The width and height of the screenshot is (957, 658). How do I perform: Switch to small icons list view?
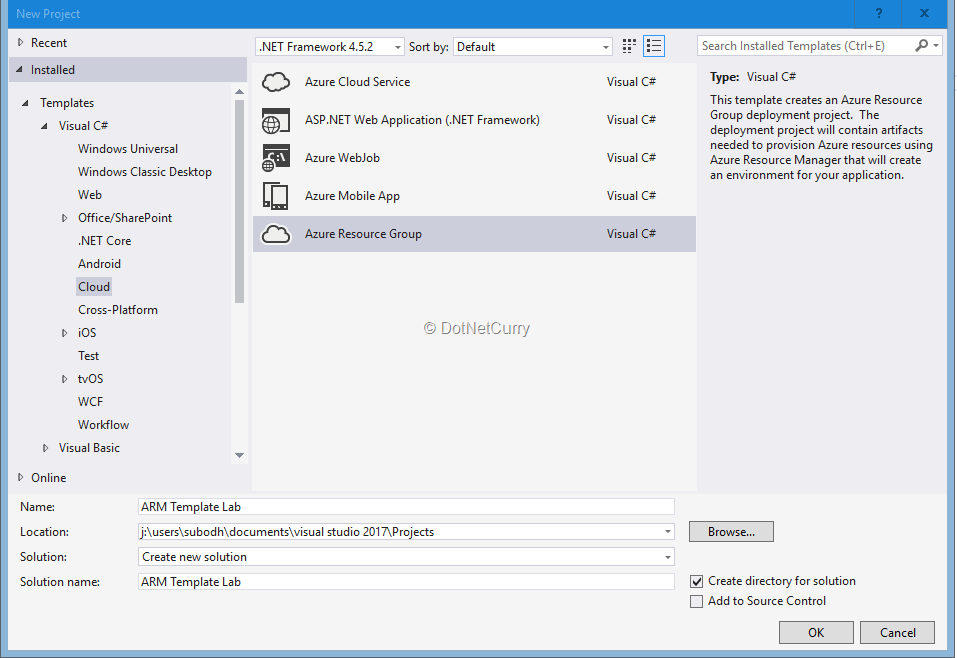654,46
